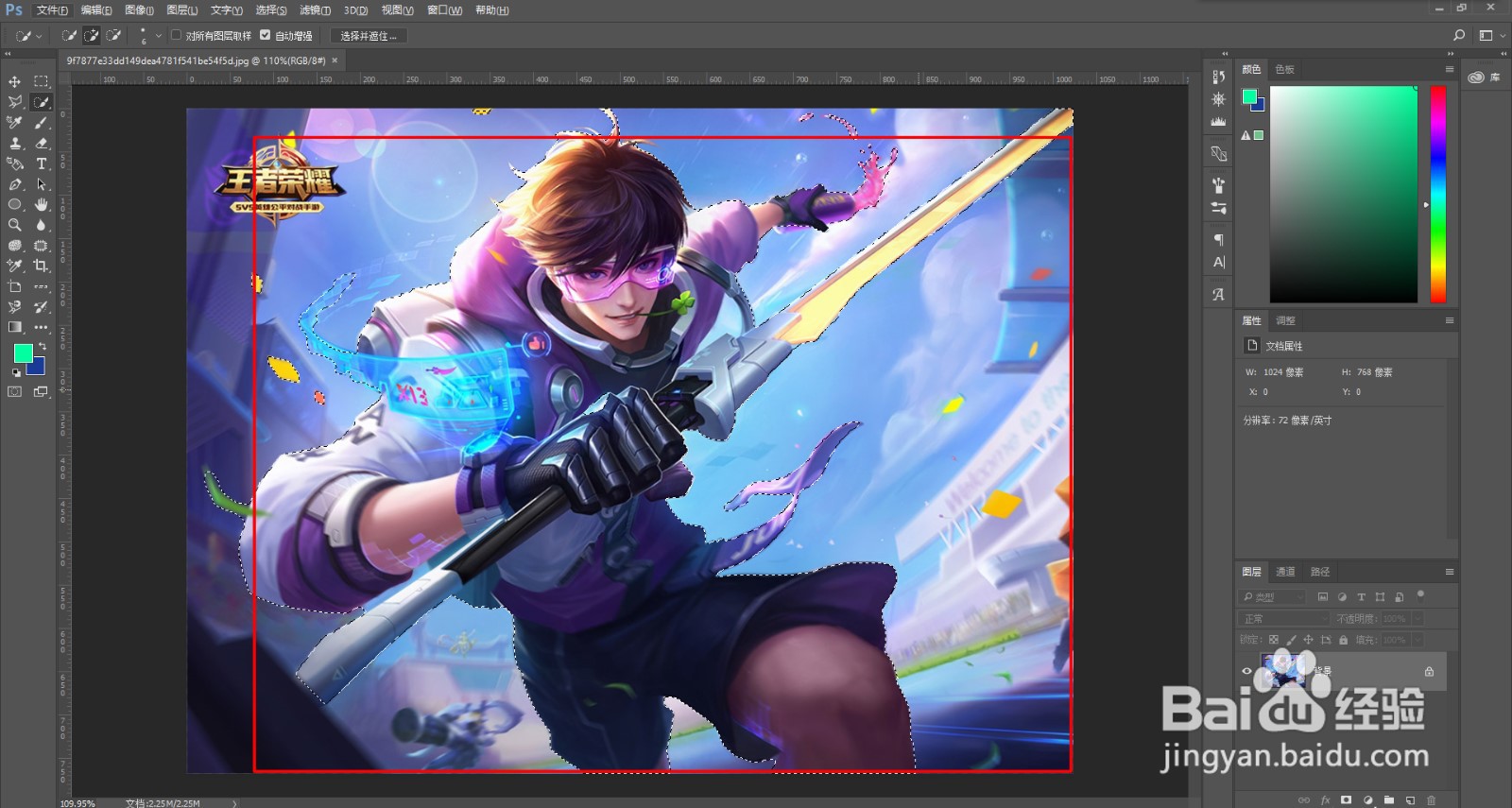Select the Paint Bucket tool
Viewport: 1512px width, 808px height.
pyautogui.click(x=15, y=163)
